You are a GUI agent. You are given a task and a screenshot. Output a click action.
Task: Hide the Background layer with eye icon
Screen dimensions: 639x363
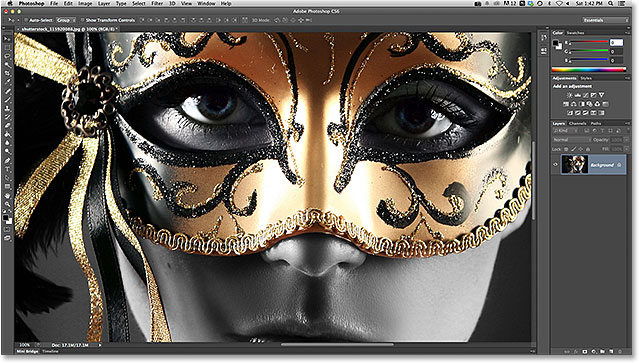coord(555,164)
